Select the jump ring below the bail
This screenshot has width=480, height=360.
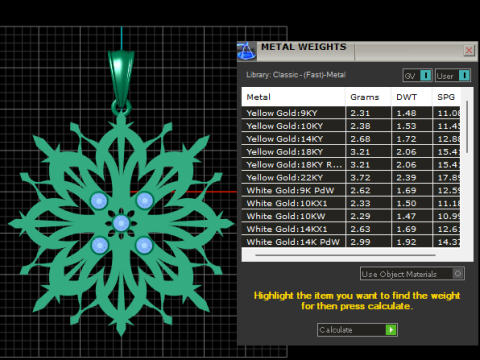click(121, 108)
